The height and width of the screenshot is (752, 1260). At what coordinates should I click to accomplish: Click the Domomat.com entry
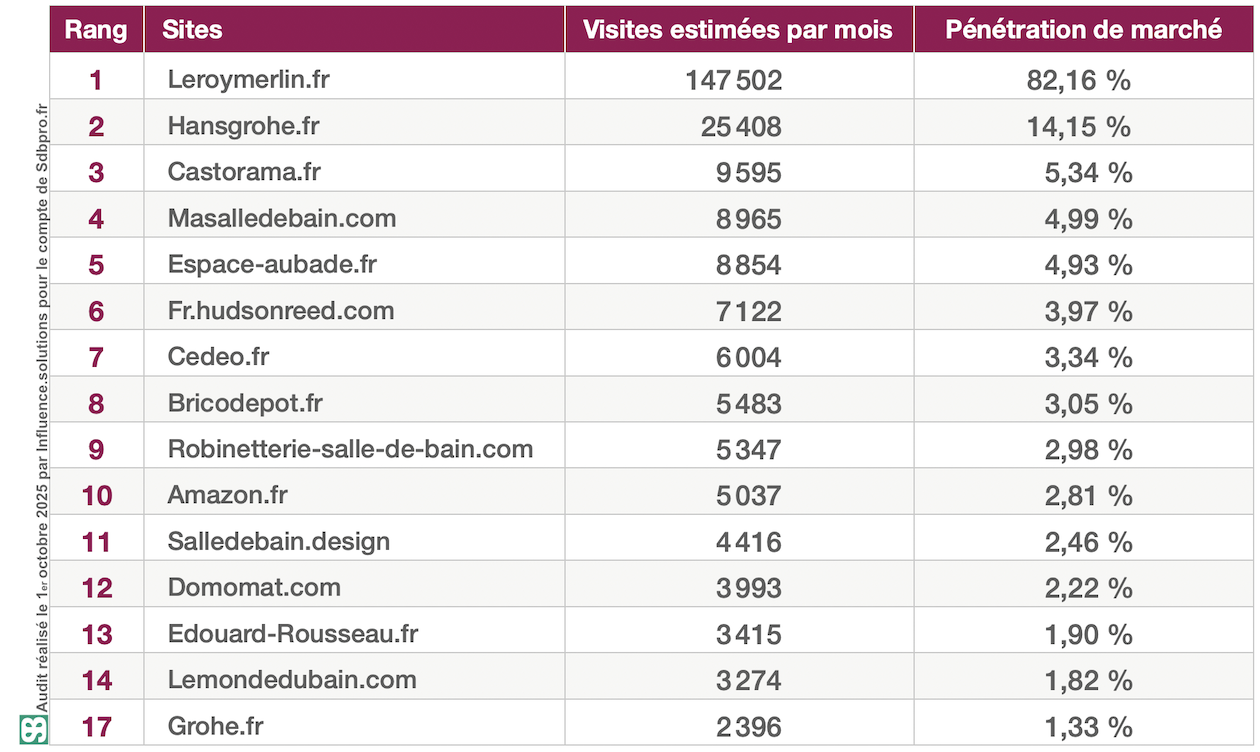[254, 588]
